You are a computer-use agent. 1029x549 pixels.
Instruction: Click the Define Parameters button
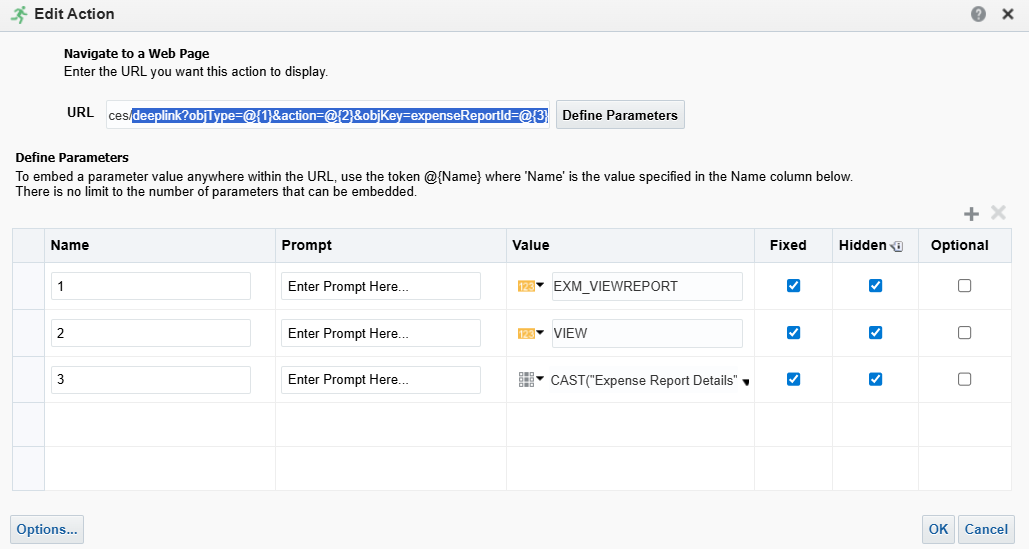pyautogui.click(x=620, y=115)
